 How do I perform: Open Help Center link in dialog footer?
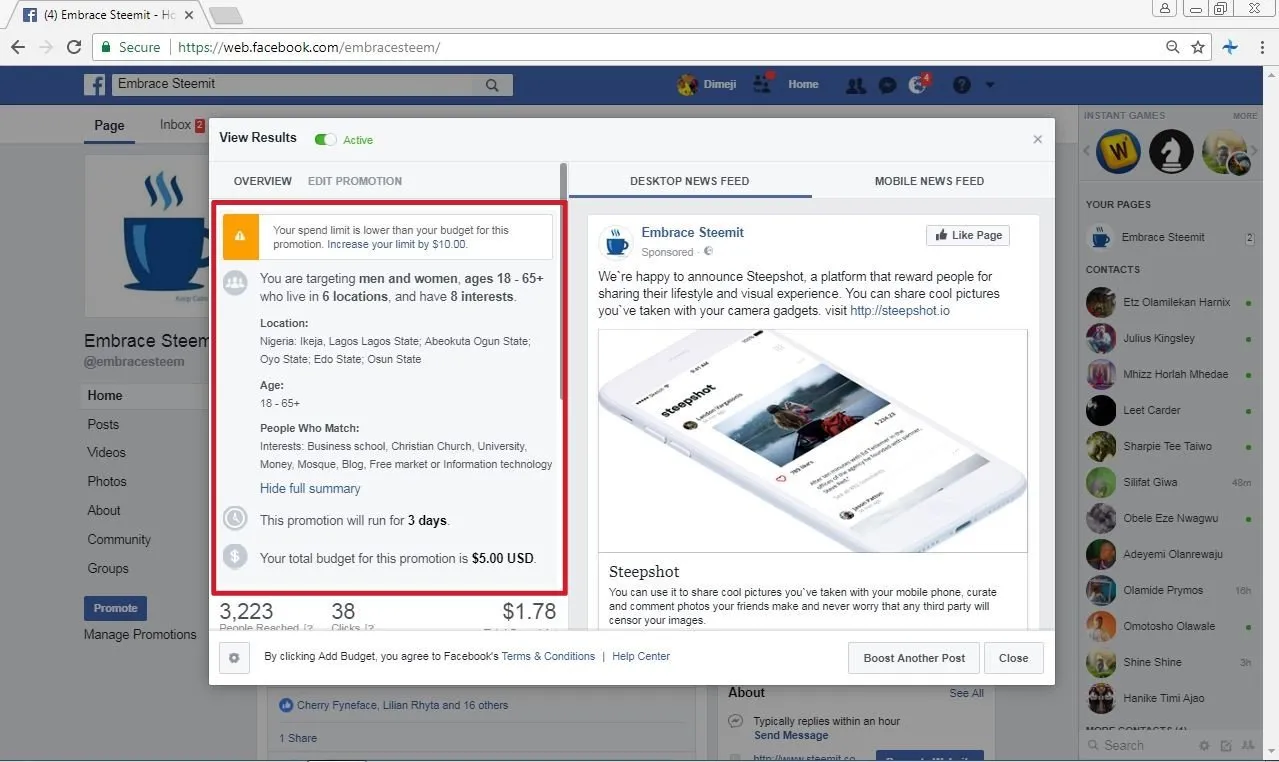pyautogui.click(x=641, y=657)
